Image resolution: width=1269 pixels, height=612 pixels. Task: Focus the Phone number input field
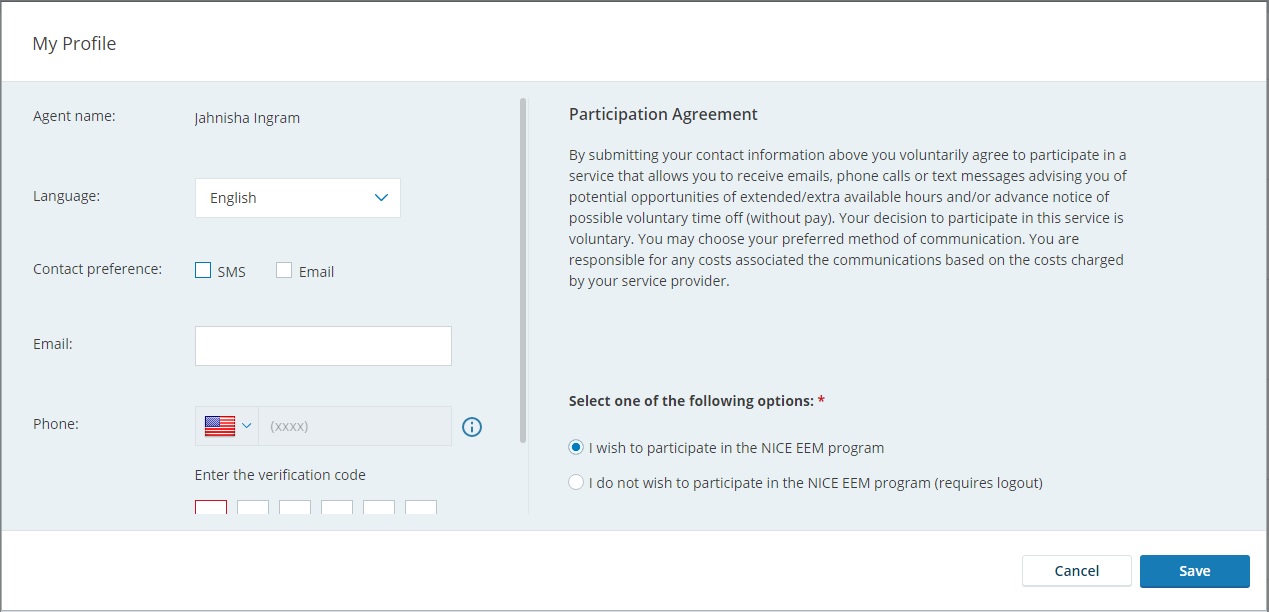click(x=354, y=426)
